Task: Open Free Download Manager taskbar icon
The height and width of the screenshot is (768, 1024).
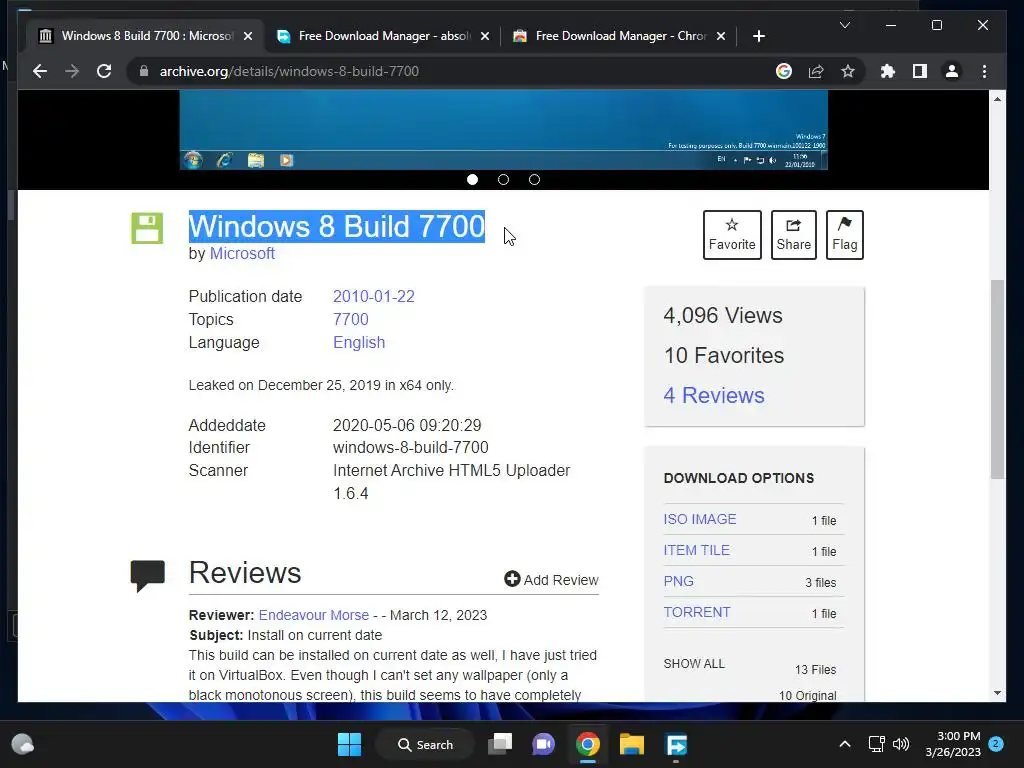Action: pos(676,744)
